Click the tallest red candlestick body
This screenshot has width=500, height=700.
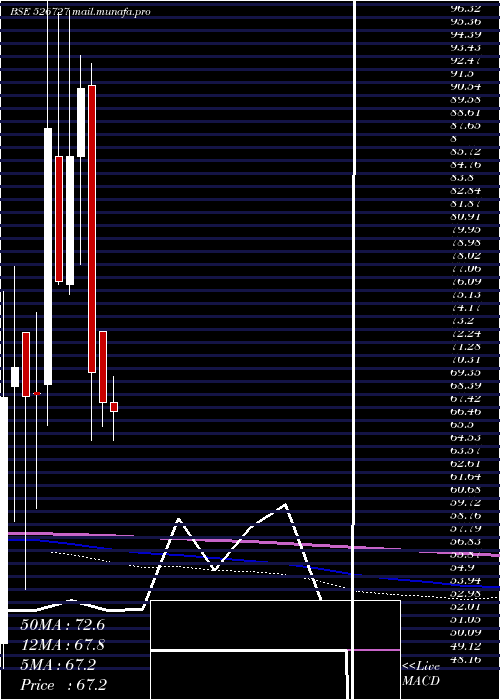click(92, 229)
